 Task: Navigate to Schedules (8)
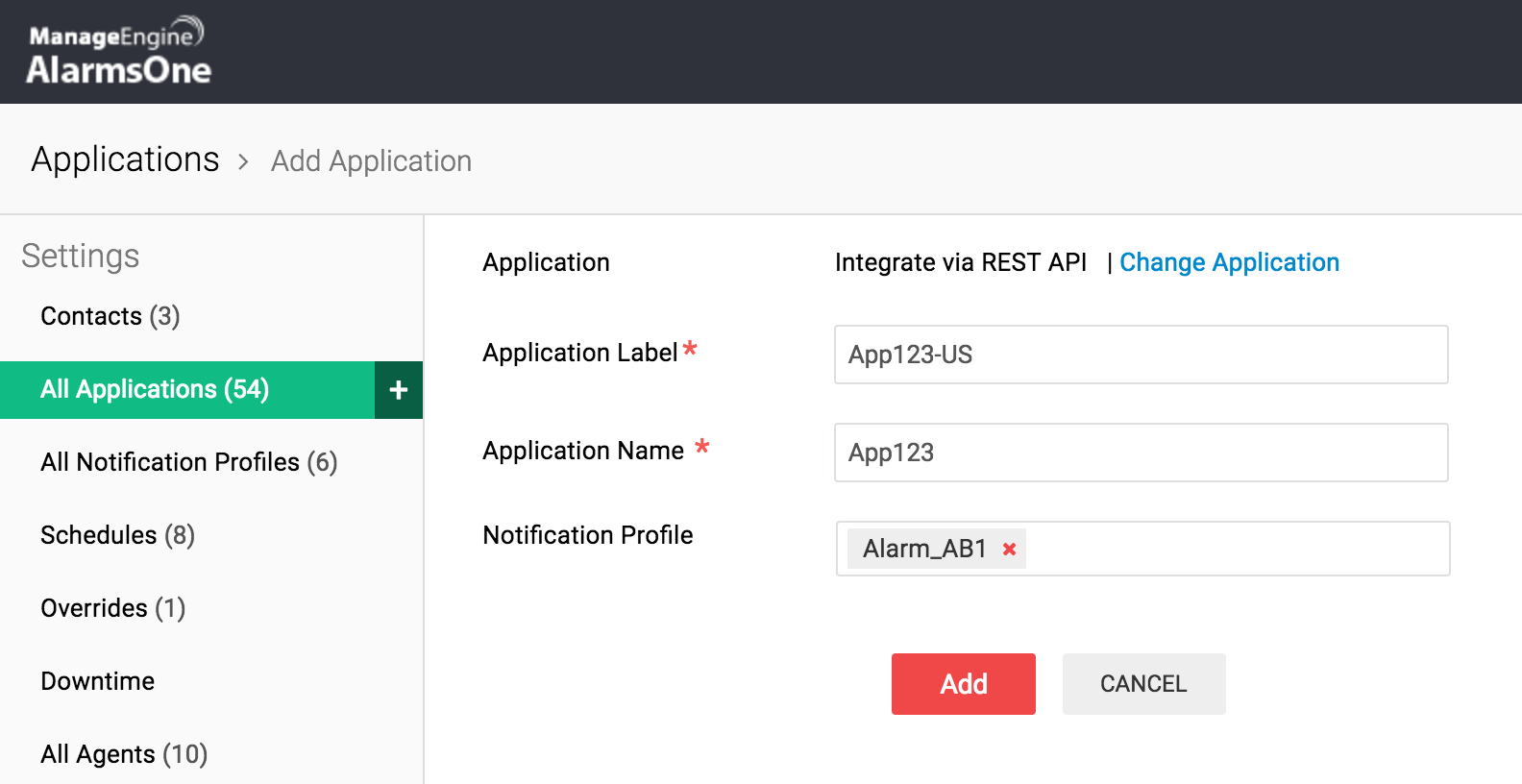(117, 535)
